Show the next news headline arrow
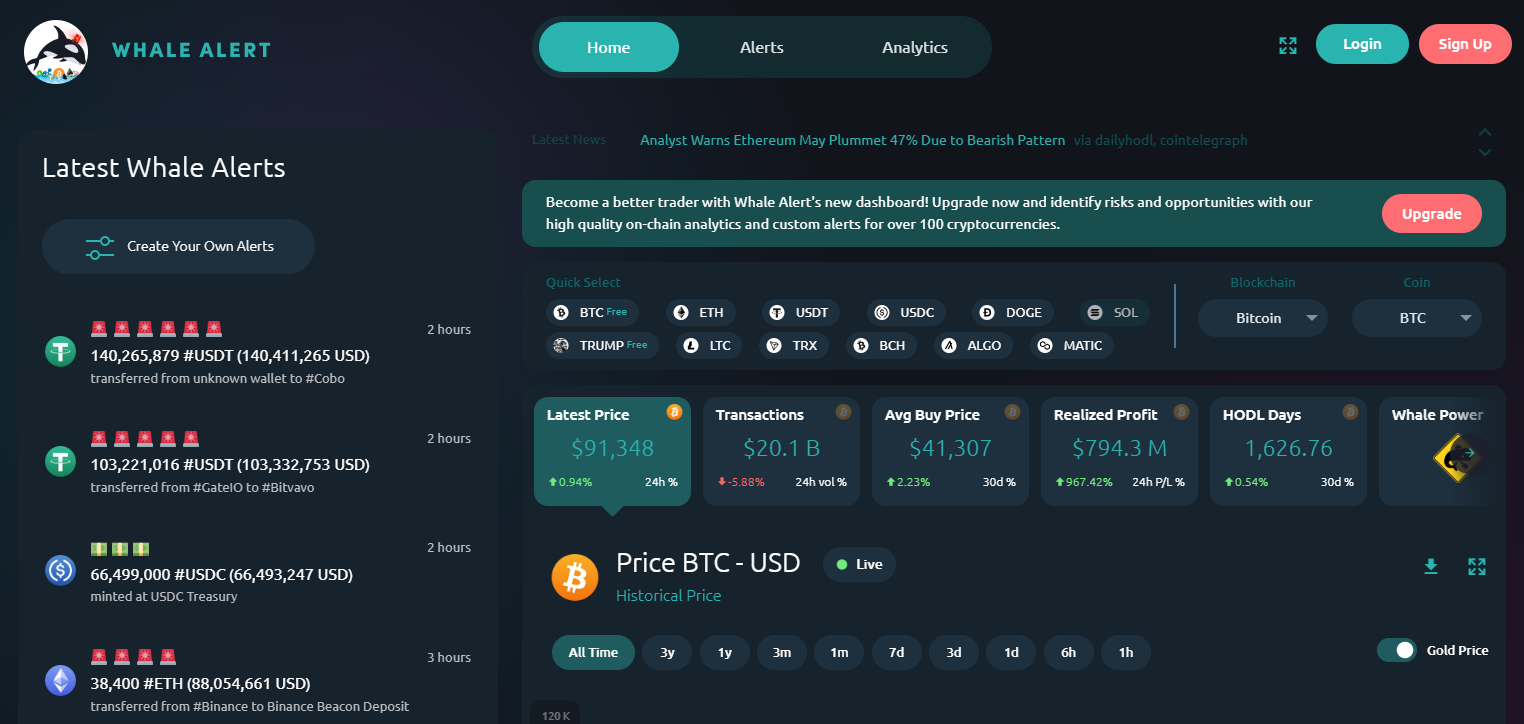The image size is (1524, 724). (1485, 152)
